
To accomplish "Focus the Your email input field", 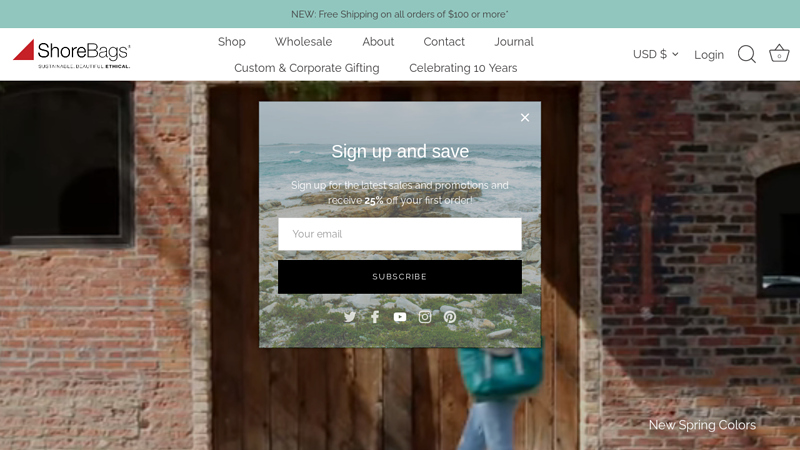I will click(400, 234).
